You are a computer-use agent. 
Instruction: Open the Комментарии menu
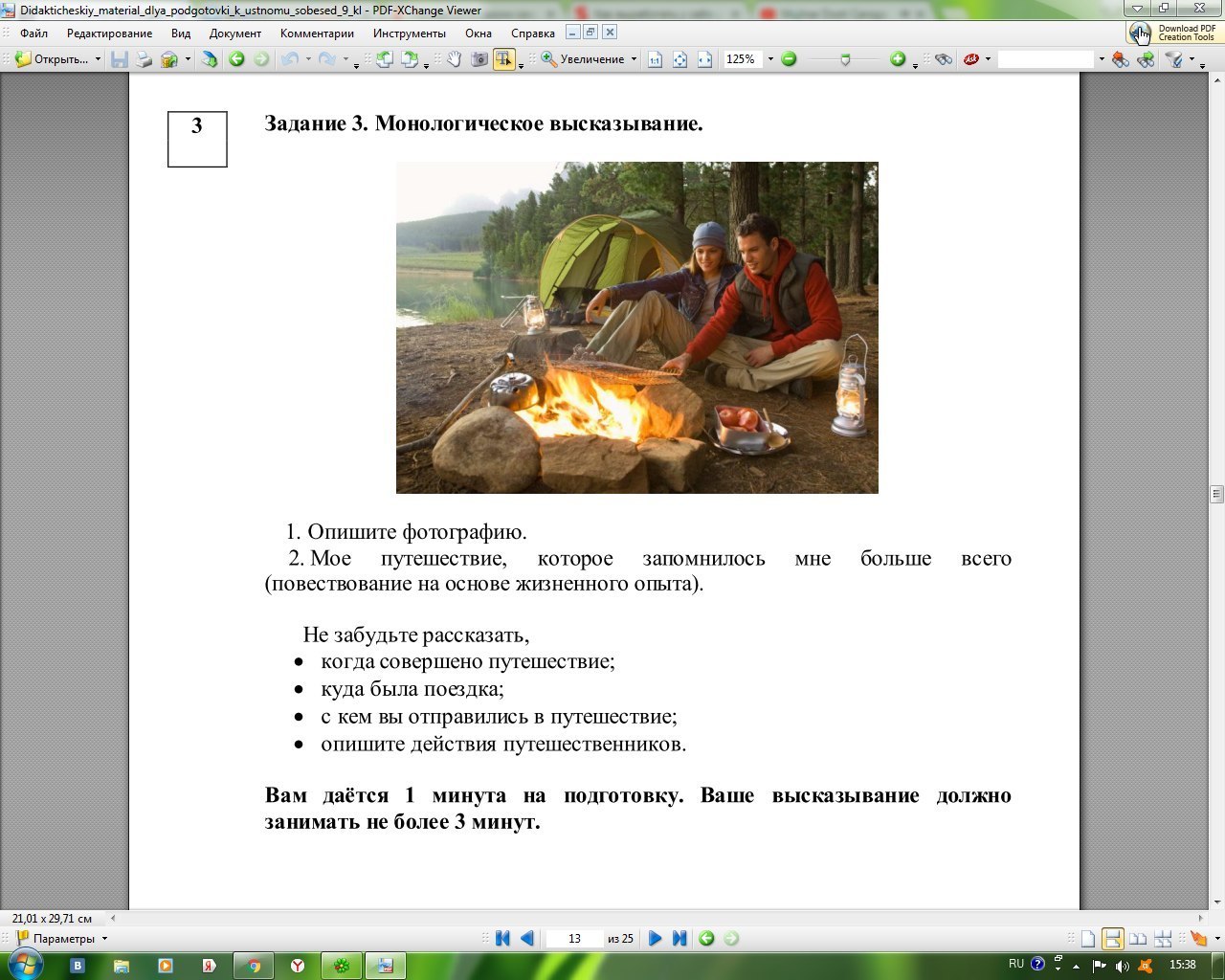pos(317,33)
